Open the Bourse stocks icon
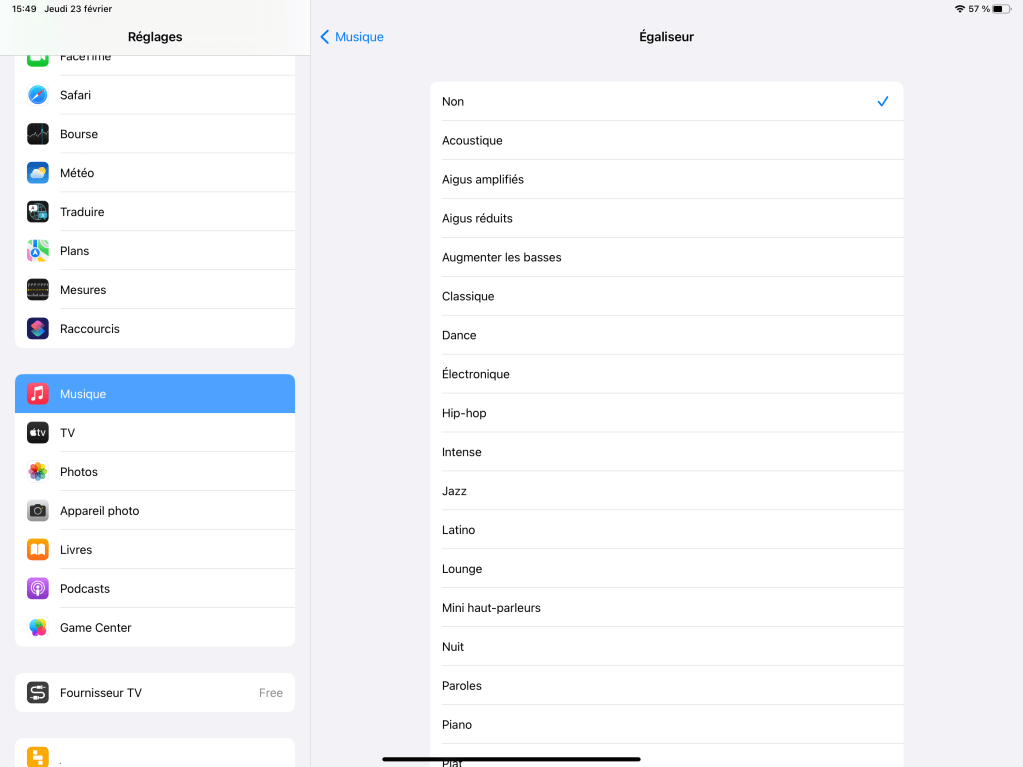1023x767 pixels. click(x=38, y=134)
